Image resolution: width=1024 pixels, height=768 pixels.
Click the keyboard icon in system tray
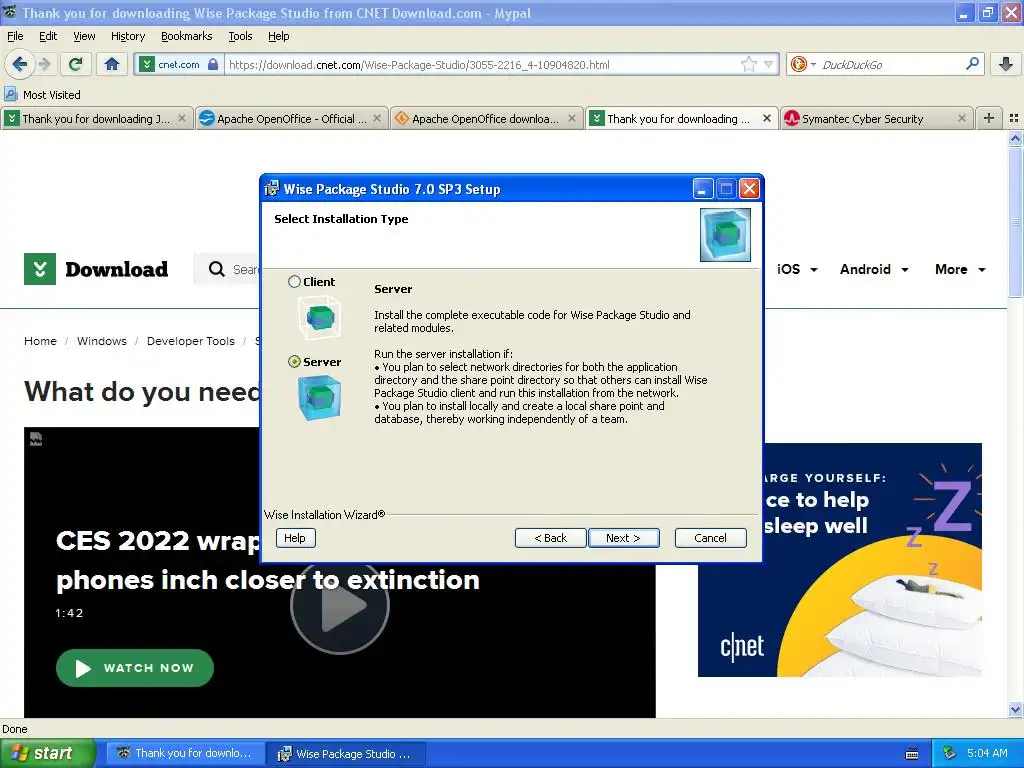[x=912, y=754]
